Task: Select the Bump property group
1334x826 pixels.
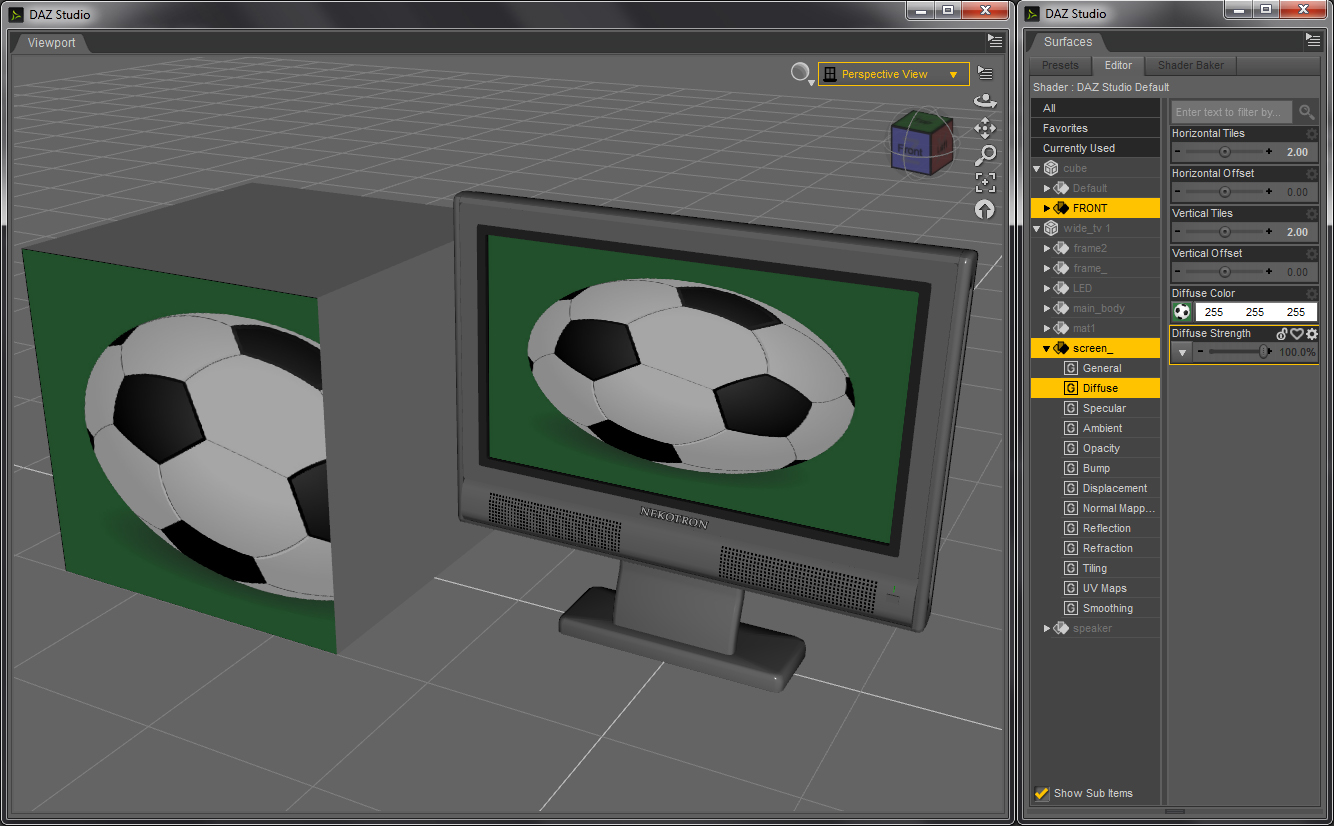Action: pos(1095,468)
